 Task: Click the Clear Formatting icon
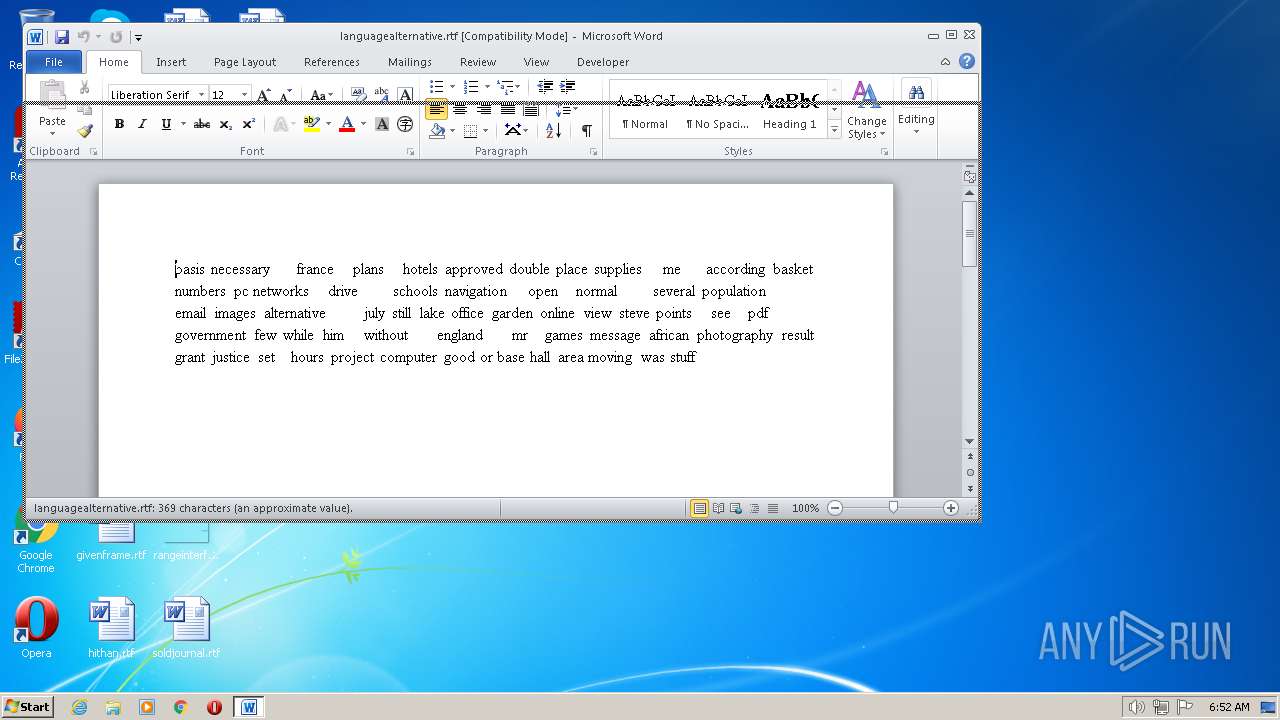[x=358, y=95]
